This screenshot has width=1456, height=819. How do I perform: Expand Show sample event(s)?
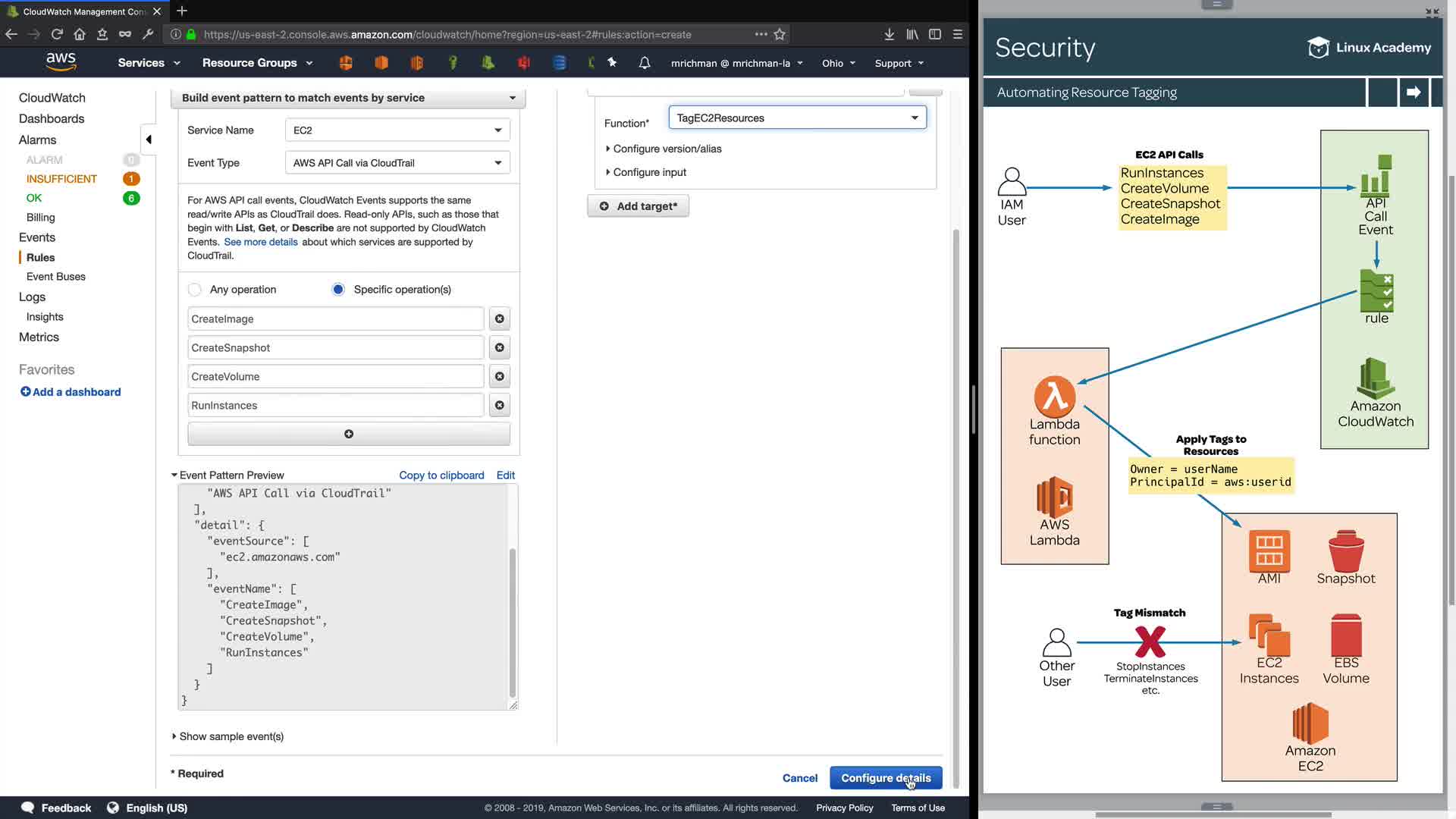coord(231,736)
